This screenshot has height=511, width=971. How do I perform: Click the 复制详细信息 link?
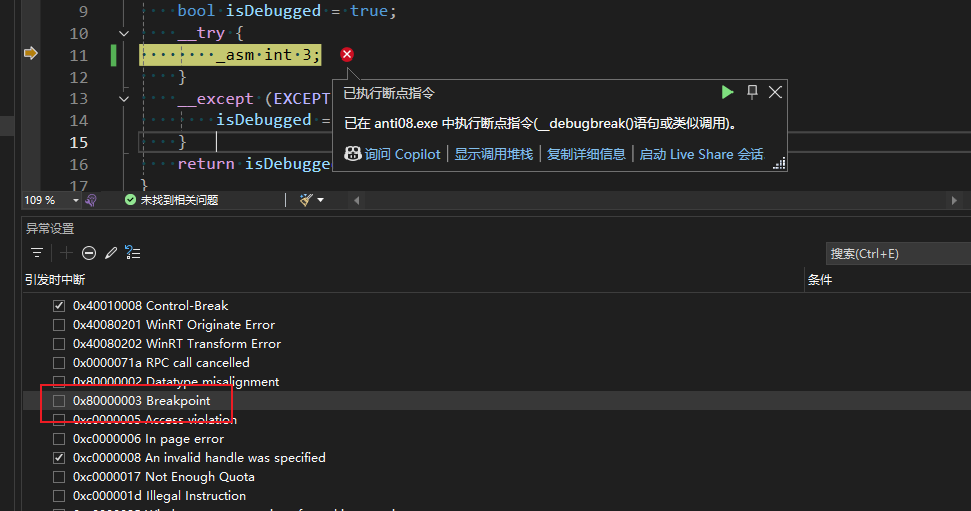click(586, 154)
